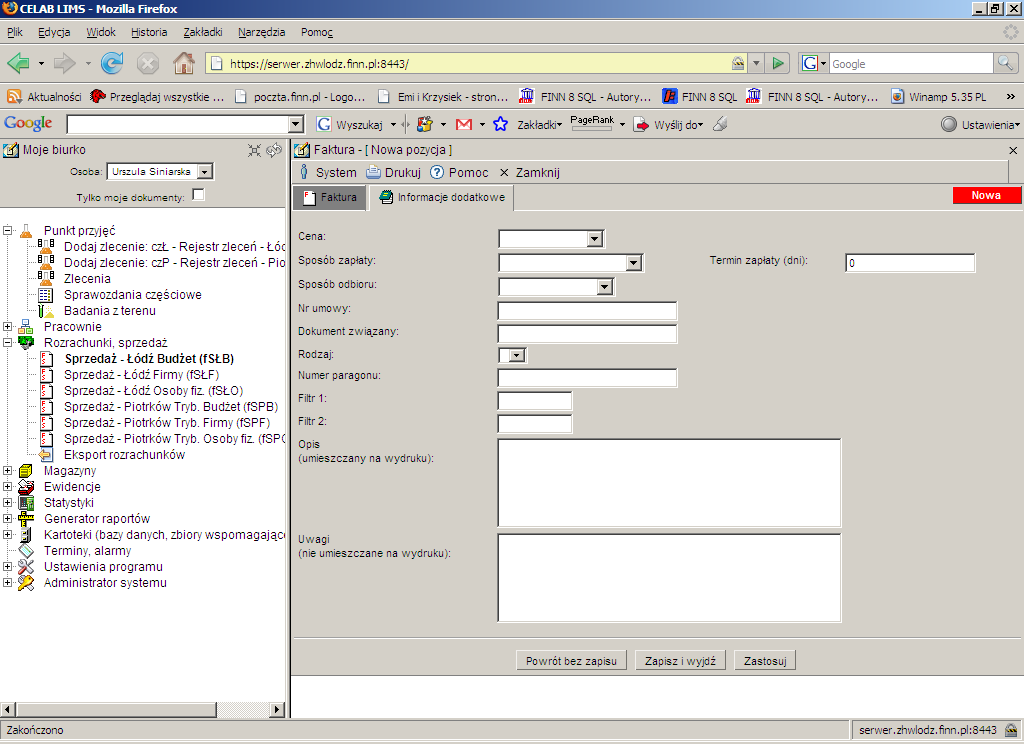
Task: Open the Cena dropdown
Action: pos(594,239)
